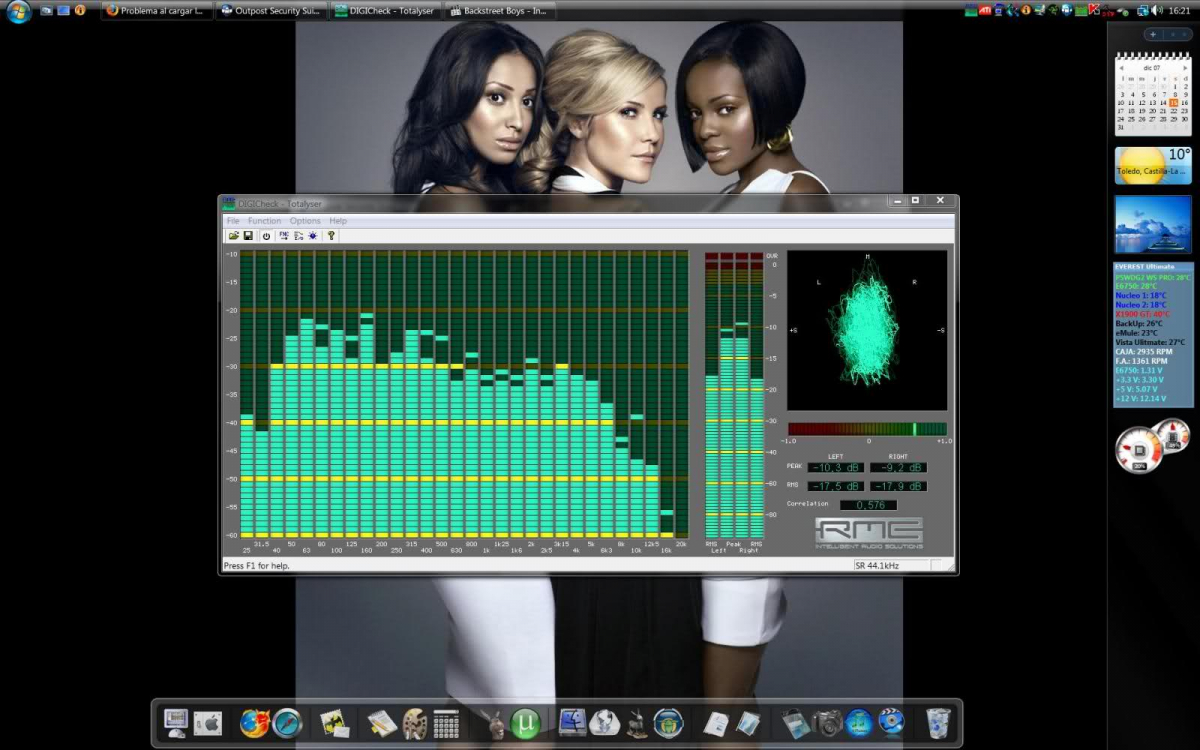
Task: Click the sidebar add gadget plus button
Action: pos(1153,34)
